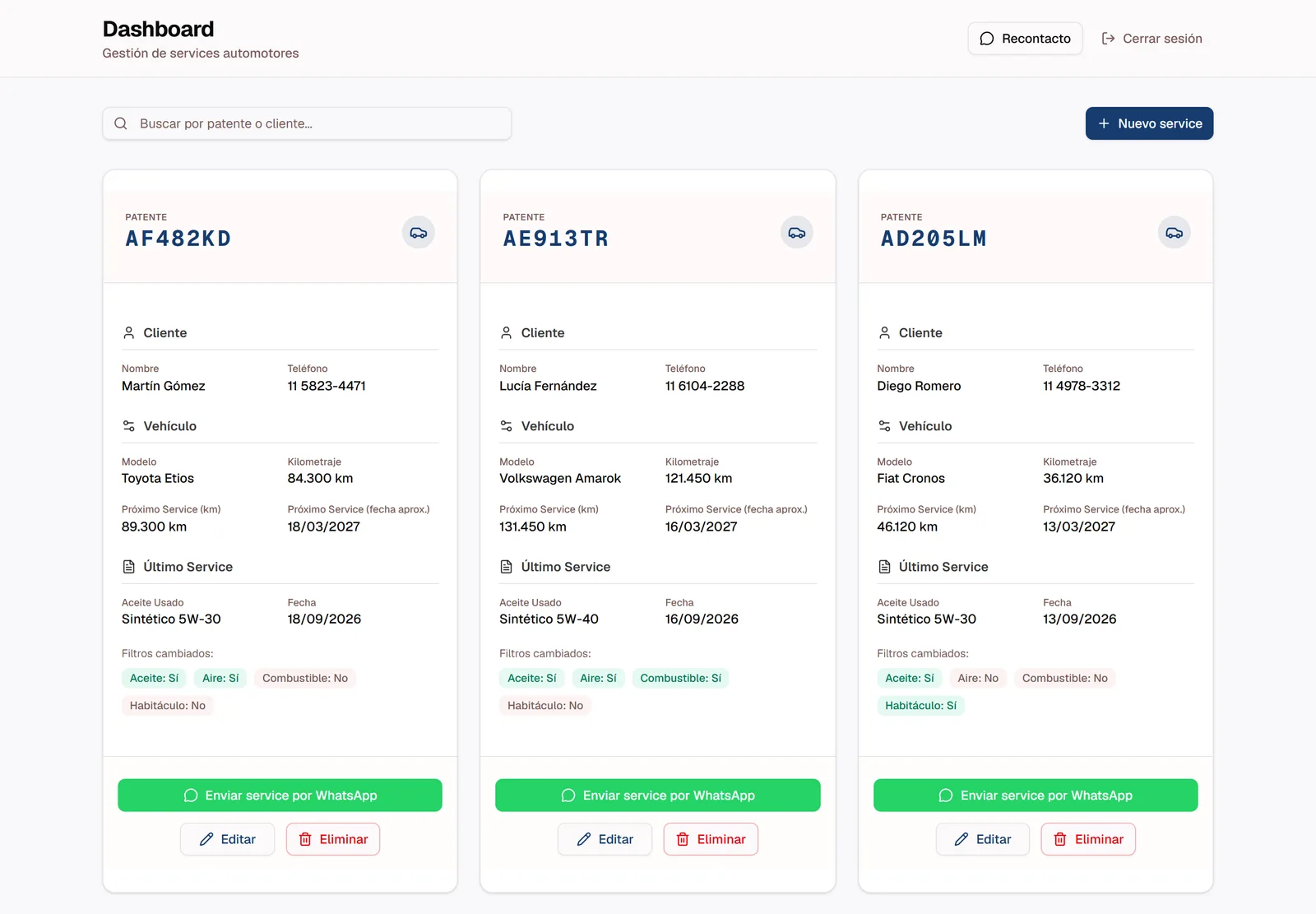Click the patente text AE913TR

tap(556, 239)
